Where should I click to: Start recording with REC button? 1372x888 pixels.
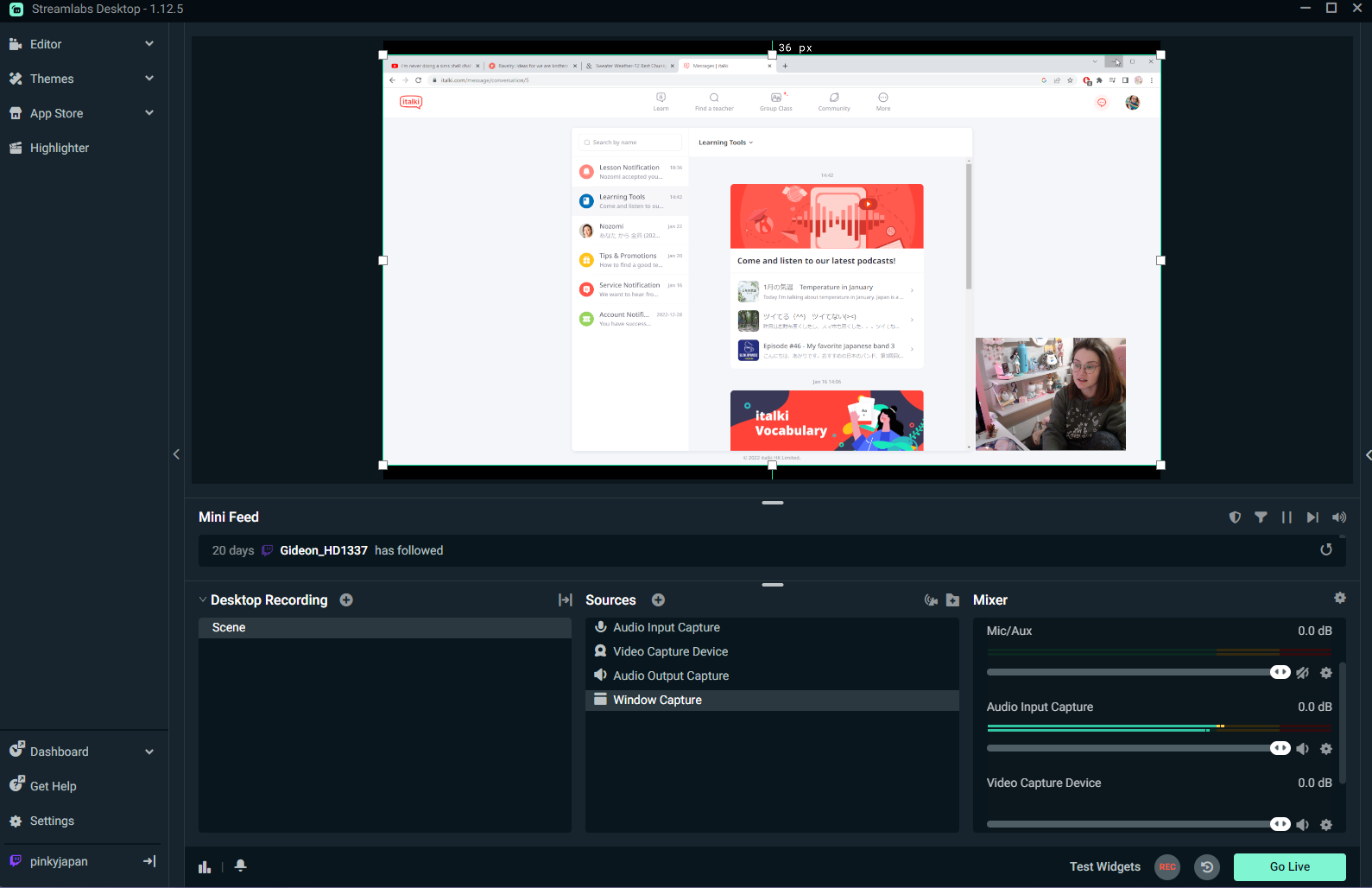1167,866
